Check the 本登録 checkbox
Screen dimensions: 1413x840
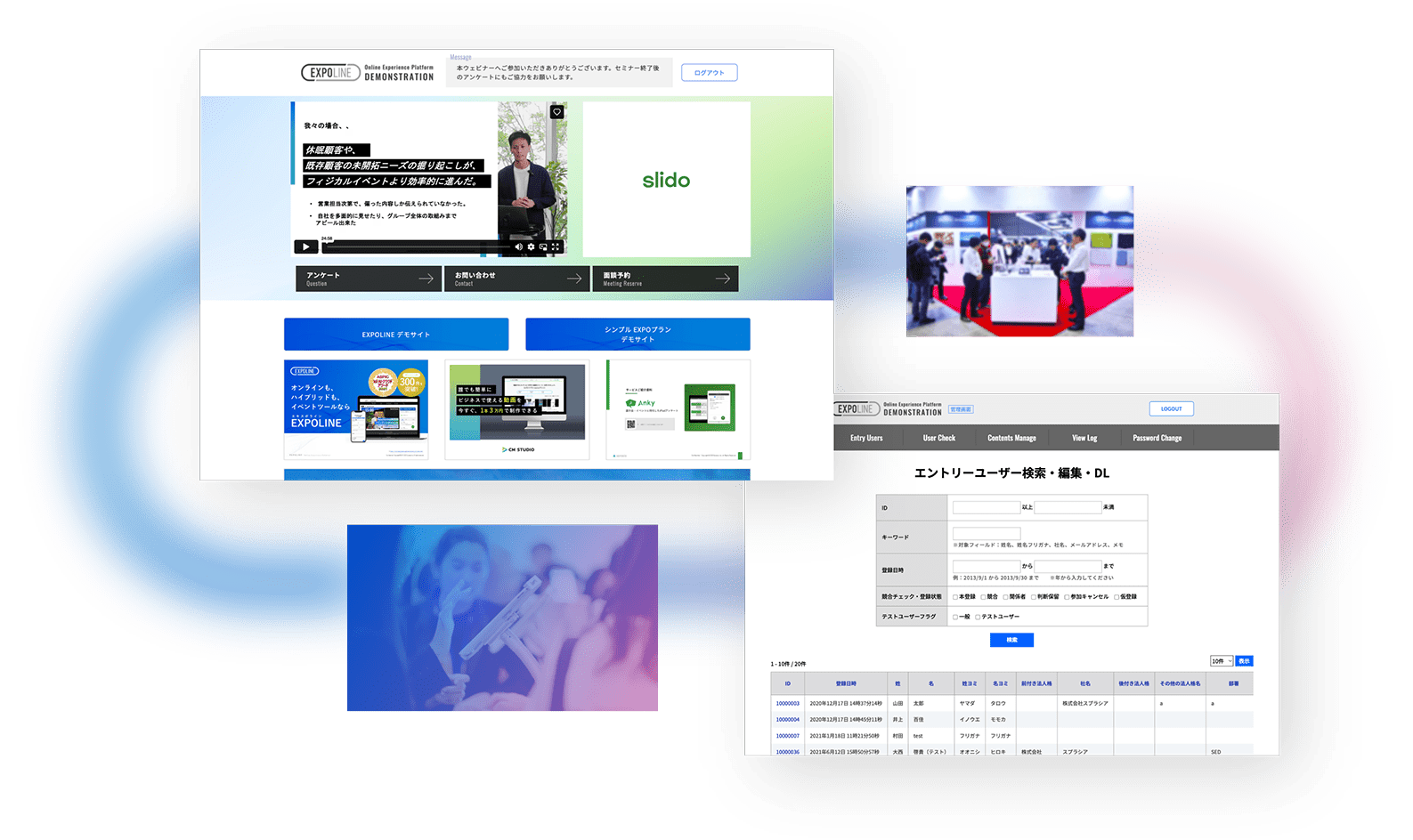click(955, 597)
